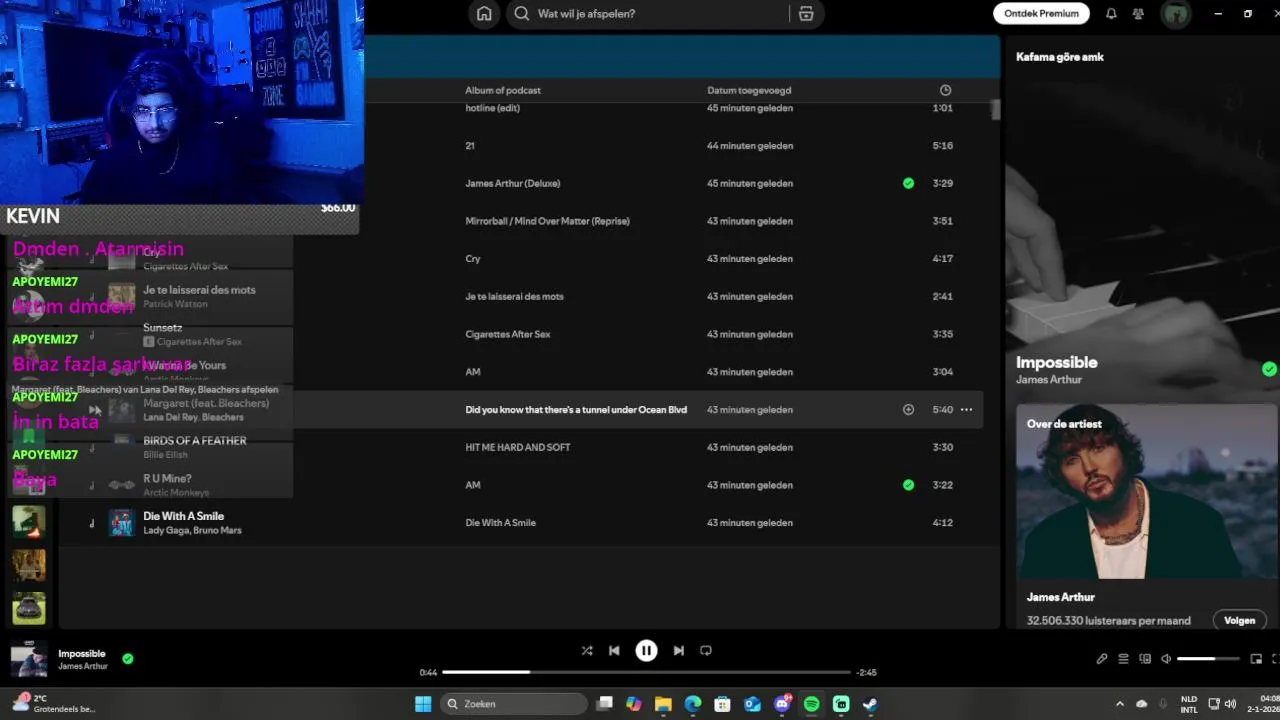Open the connect to device icon

pos(1145,659)
